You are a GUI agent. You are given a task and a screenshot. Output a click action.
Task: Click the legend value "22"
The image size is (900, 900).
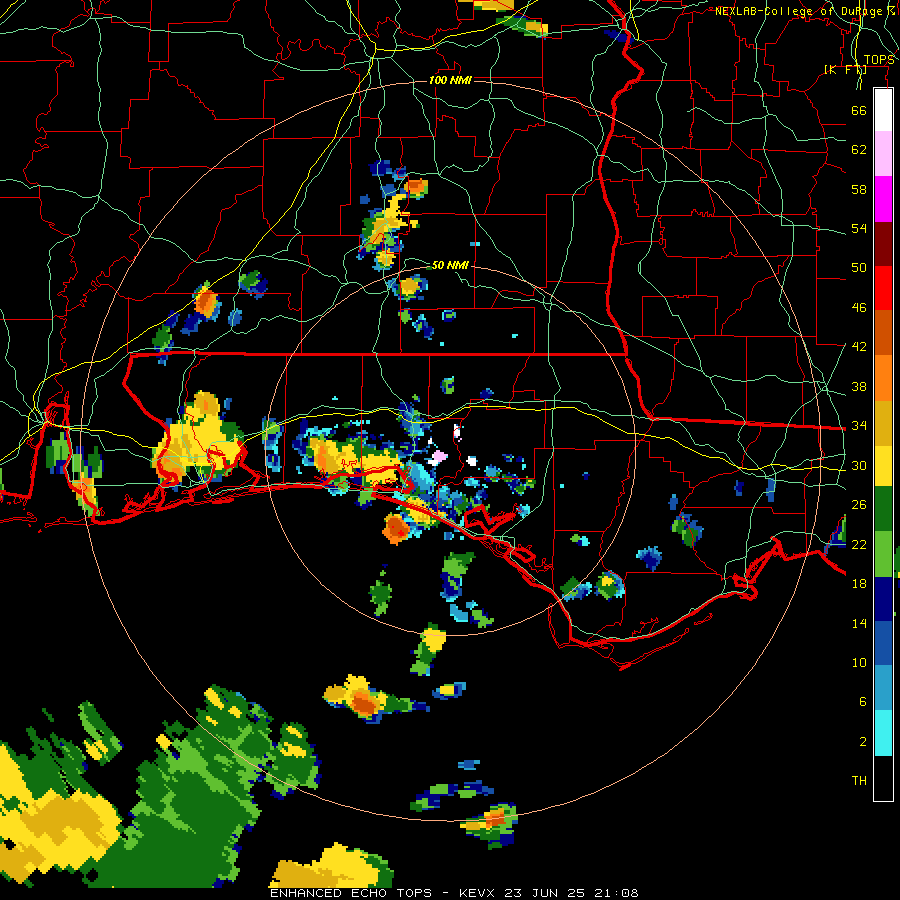[x=859, y=544]
